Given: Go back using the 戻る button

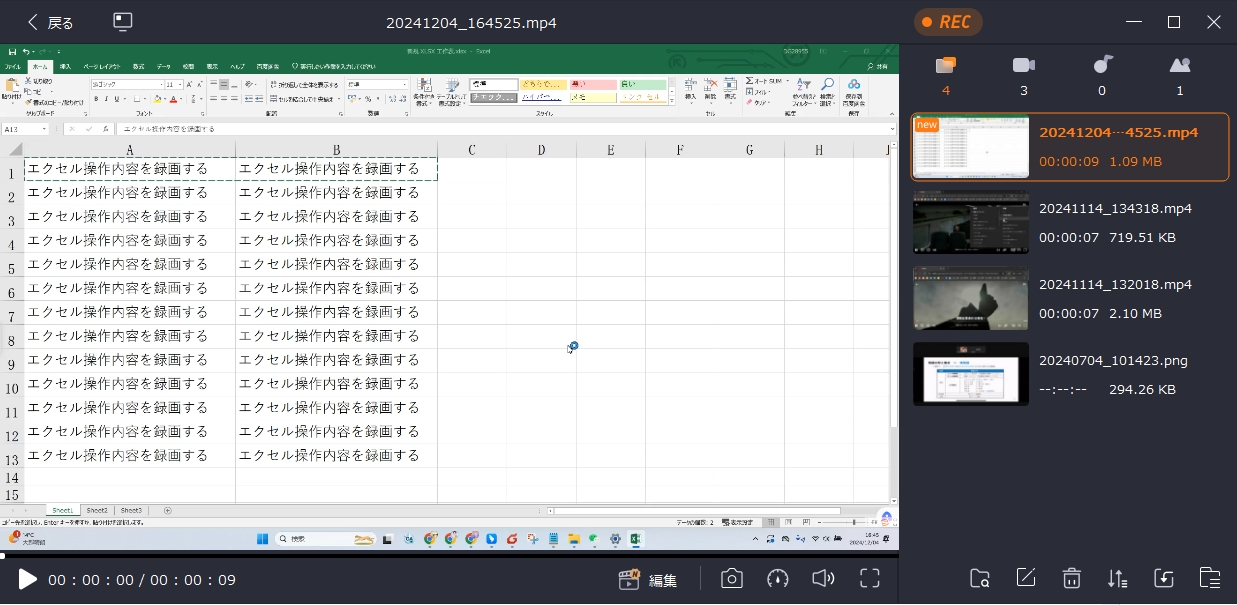Looking at the screenshot, I should pos(50,22).
